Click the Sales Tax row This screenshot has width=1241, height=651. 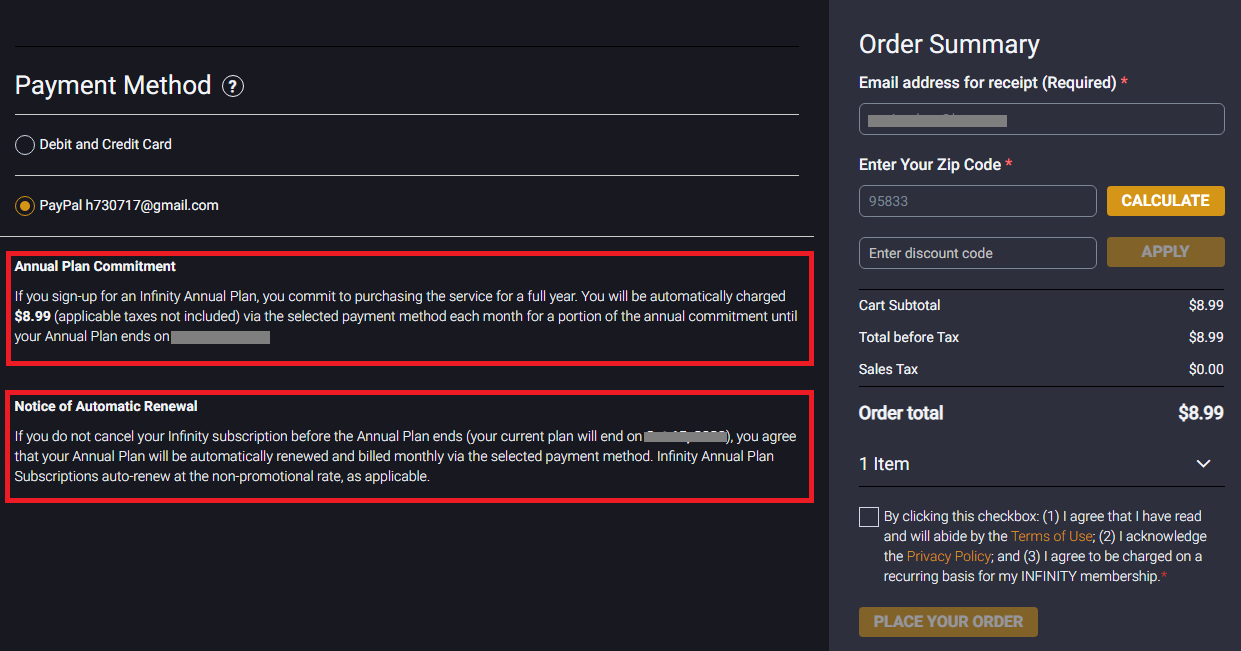[x=1041, y=369]
